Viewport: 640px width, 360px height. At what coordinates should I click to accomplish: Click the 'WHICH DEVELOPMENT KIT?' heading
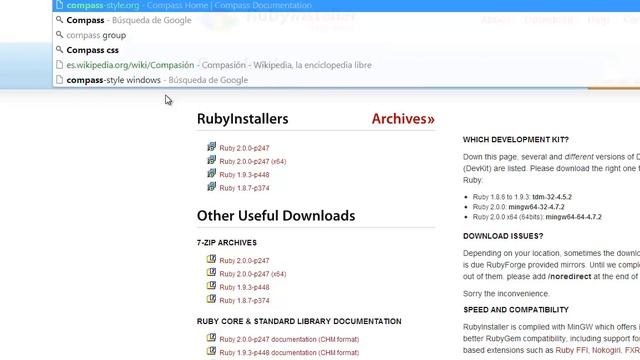click(516, 140)
